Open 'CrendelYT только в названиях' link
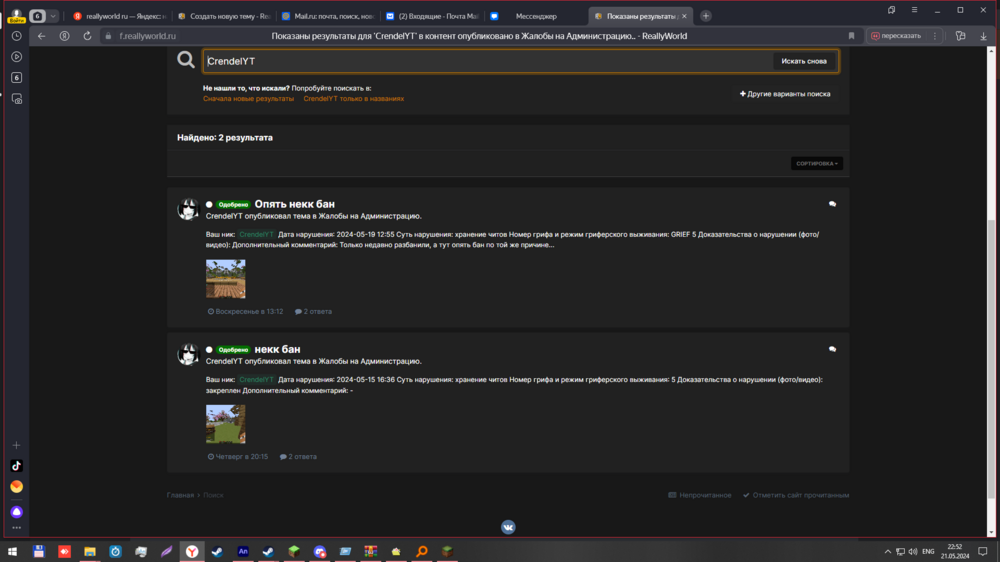1000x562 pixels. (x=353, y=99)
